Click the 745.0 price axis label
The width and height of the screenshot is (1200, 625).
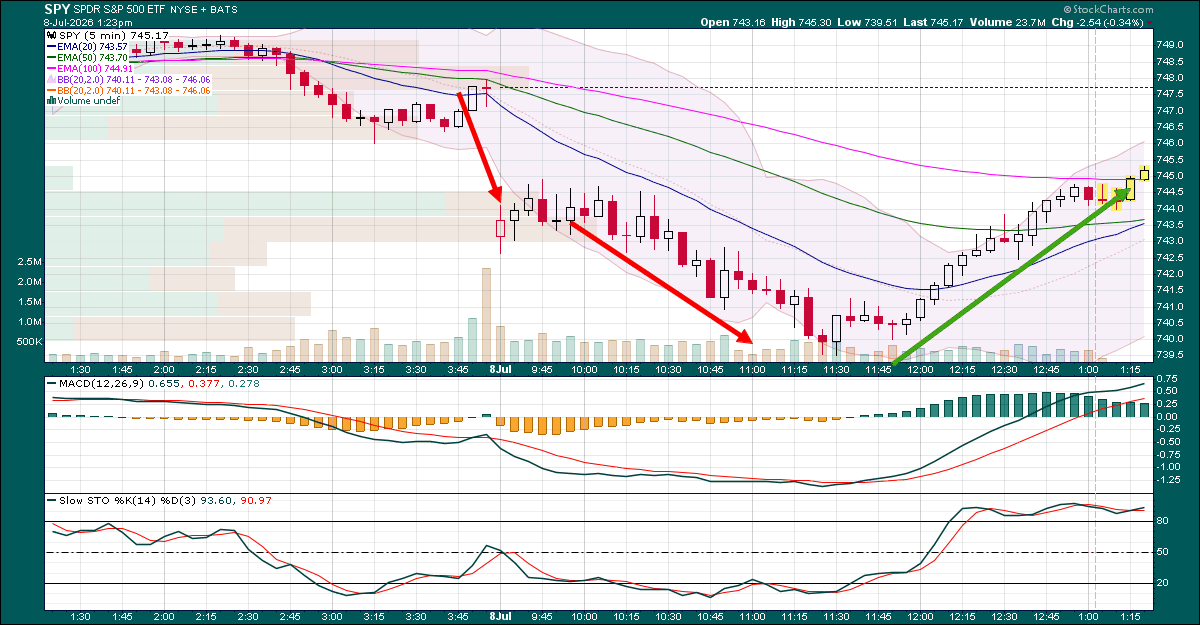1171,176
